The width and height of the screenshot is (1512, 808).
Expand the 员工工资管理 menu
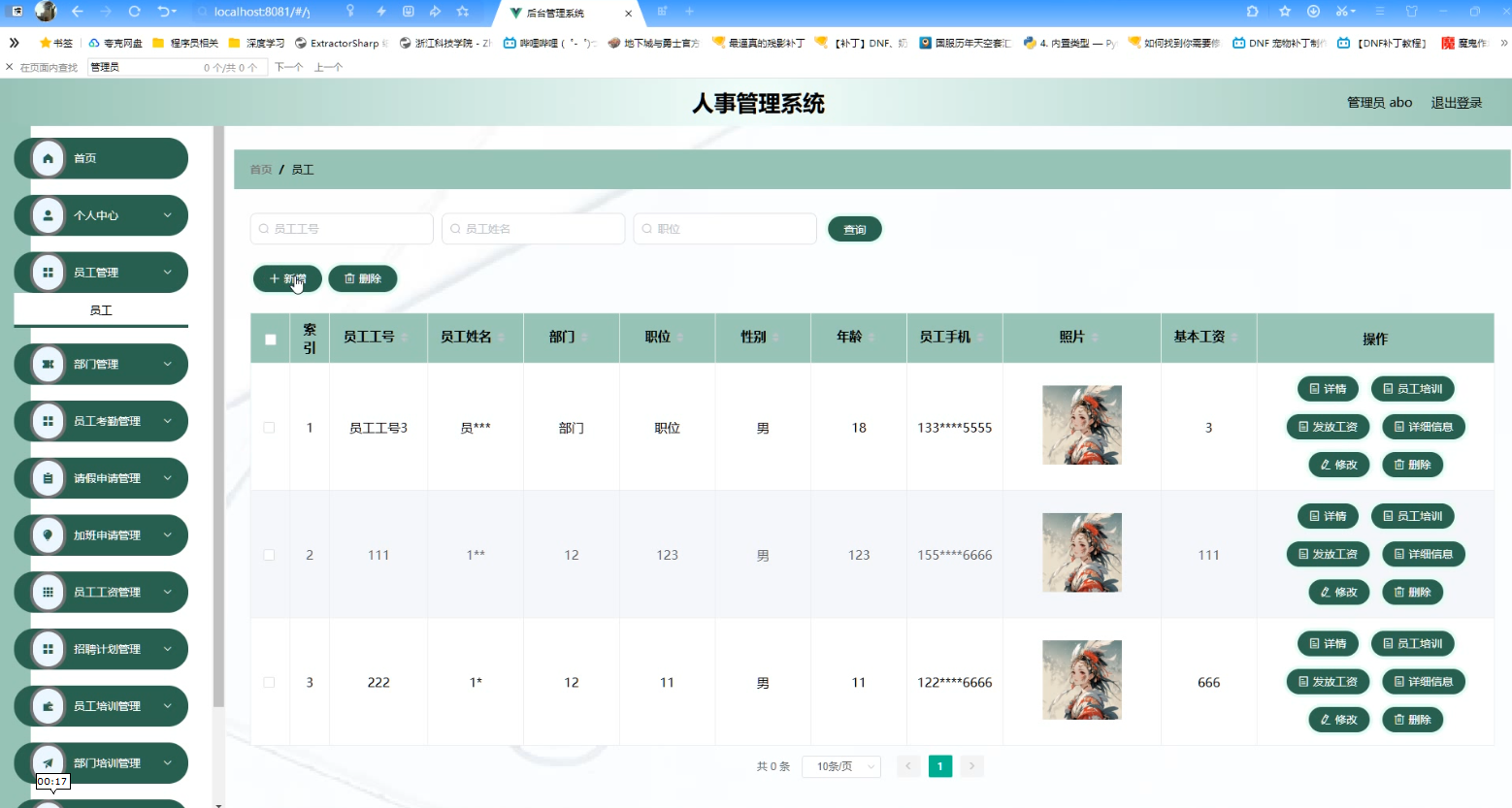pyautogui.click(x=168, y=592)
